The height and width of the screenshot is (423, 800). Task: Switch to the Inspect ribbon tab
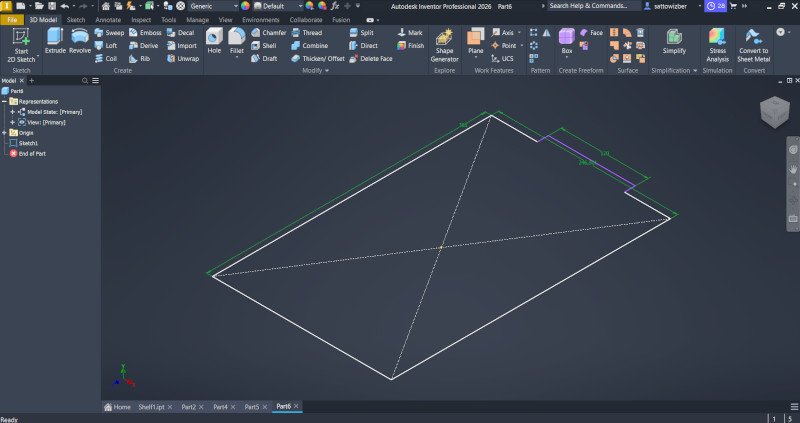(x=141, y=20)
